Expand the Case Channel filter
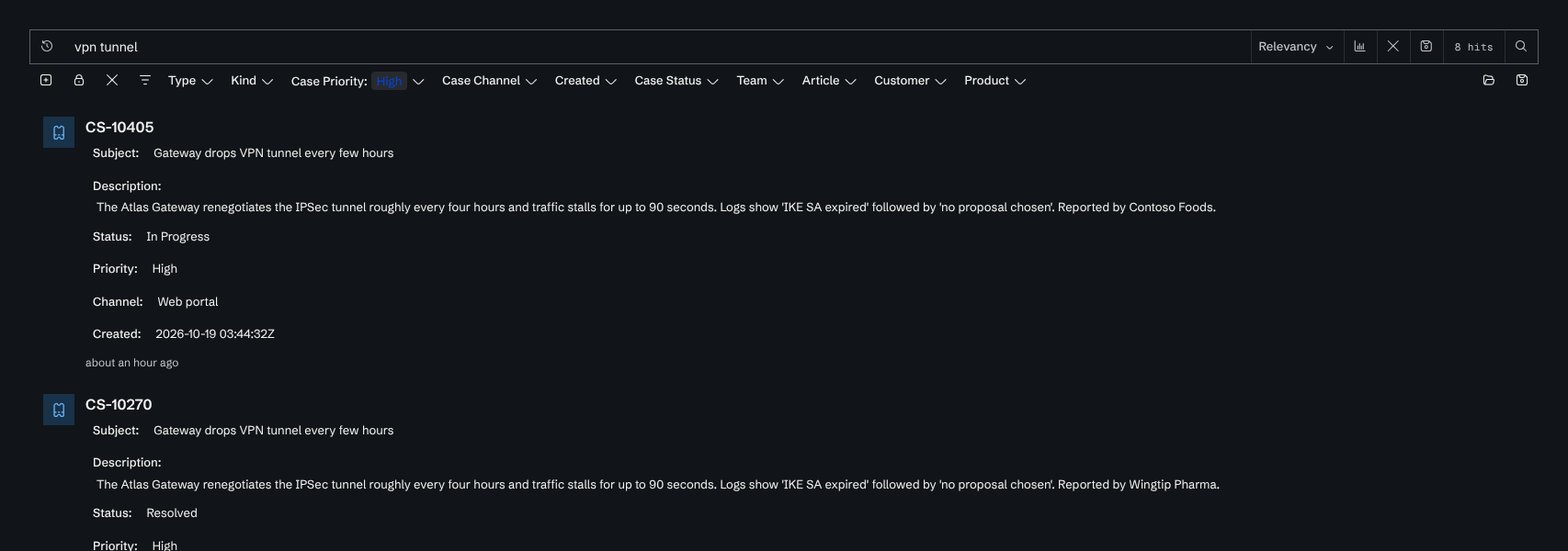This screenshot has width=1568, height=551. pyautogui.click(x=489, y=81)
